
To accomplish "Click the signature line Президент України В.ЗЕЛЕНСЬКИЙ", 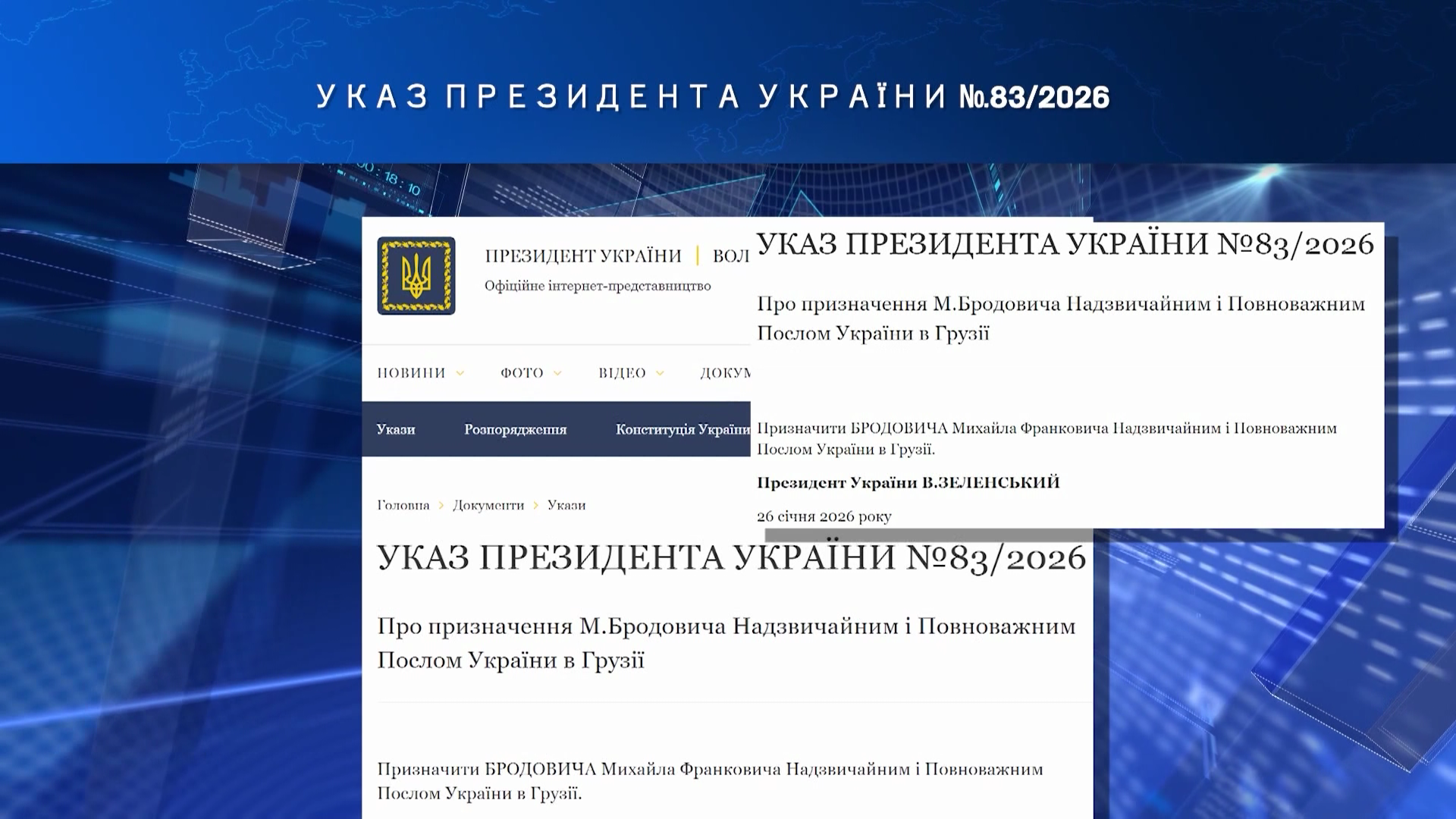I will tap(908, 482).
